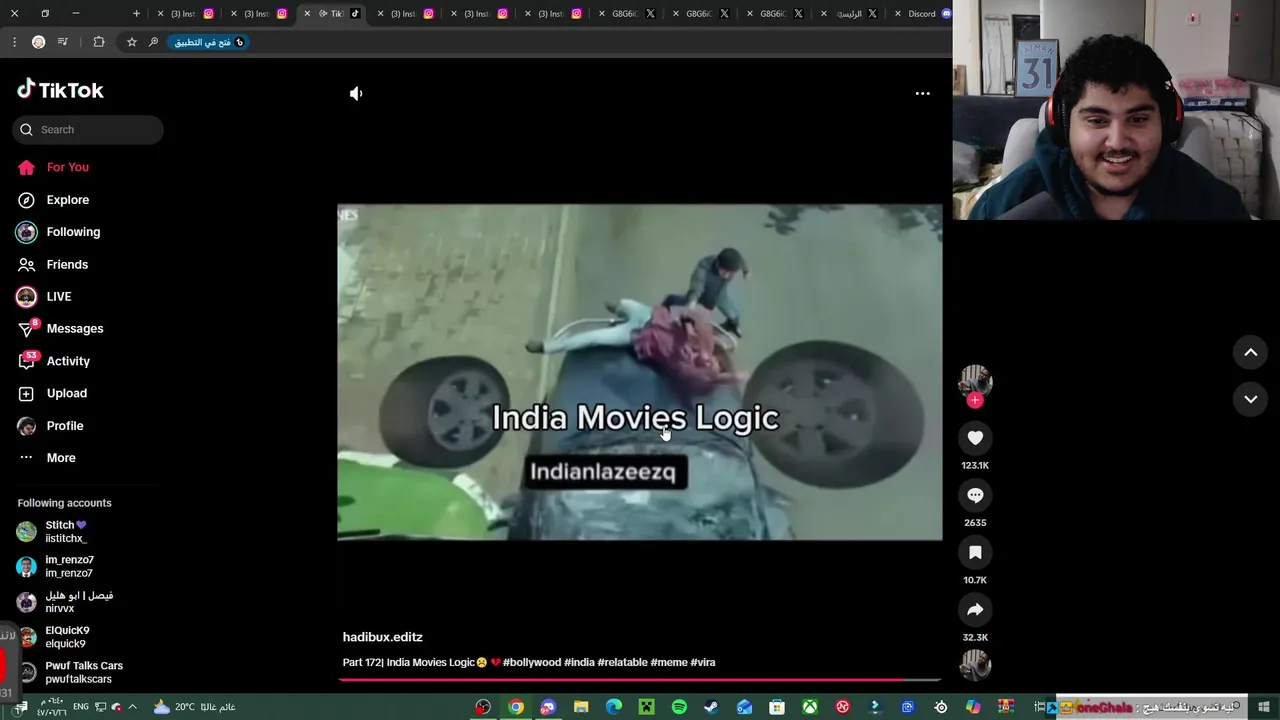Open a new browser tab with the plus button
This screenshot has width=1280, height=720.
point(136,14)
